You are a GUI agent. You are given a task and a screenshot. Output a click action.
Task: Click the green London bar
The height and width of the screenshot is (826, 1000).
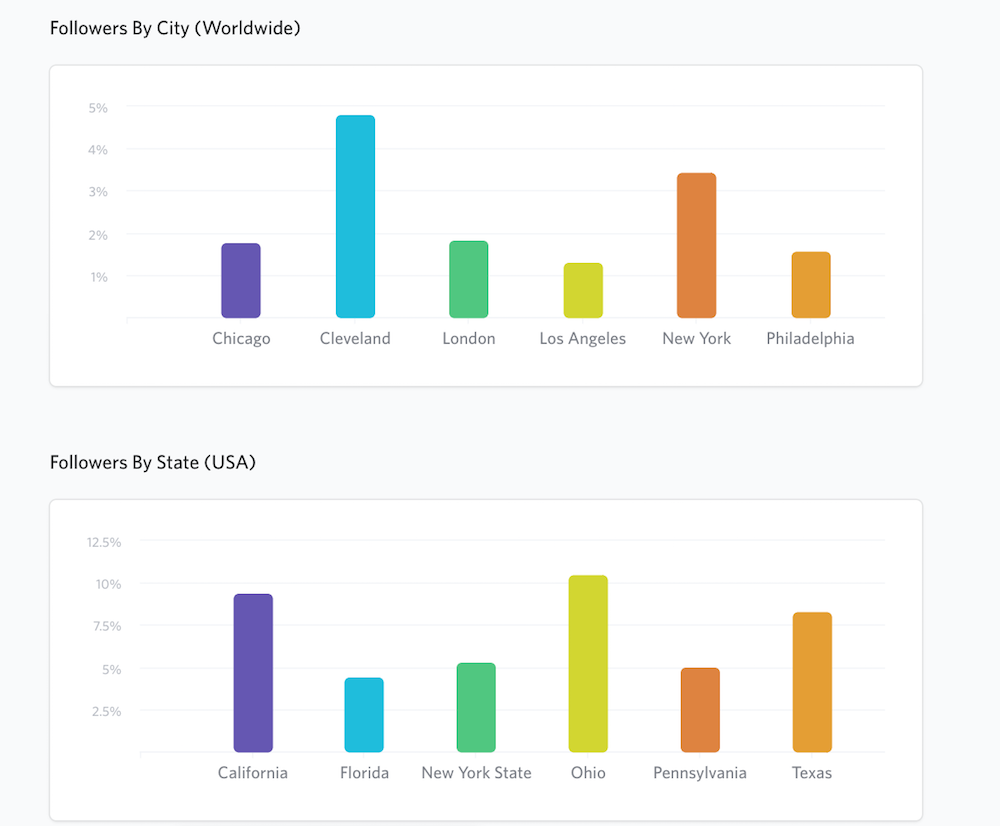coord(469,280)
